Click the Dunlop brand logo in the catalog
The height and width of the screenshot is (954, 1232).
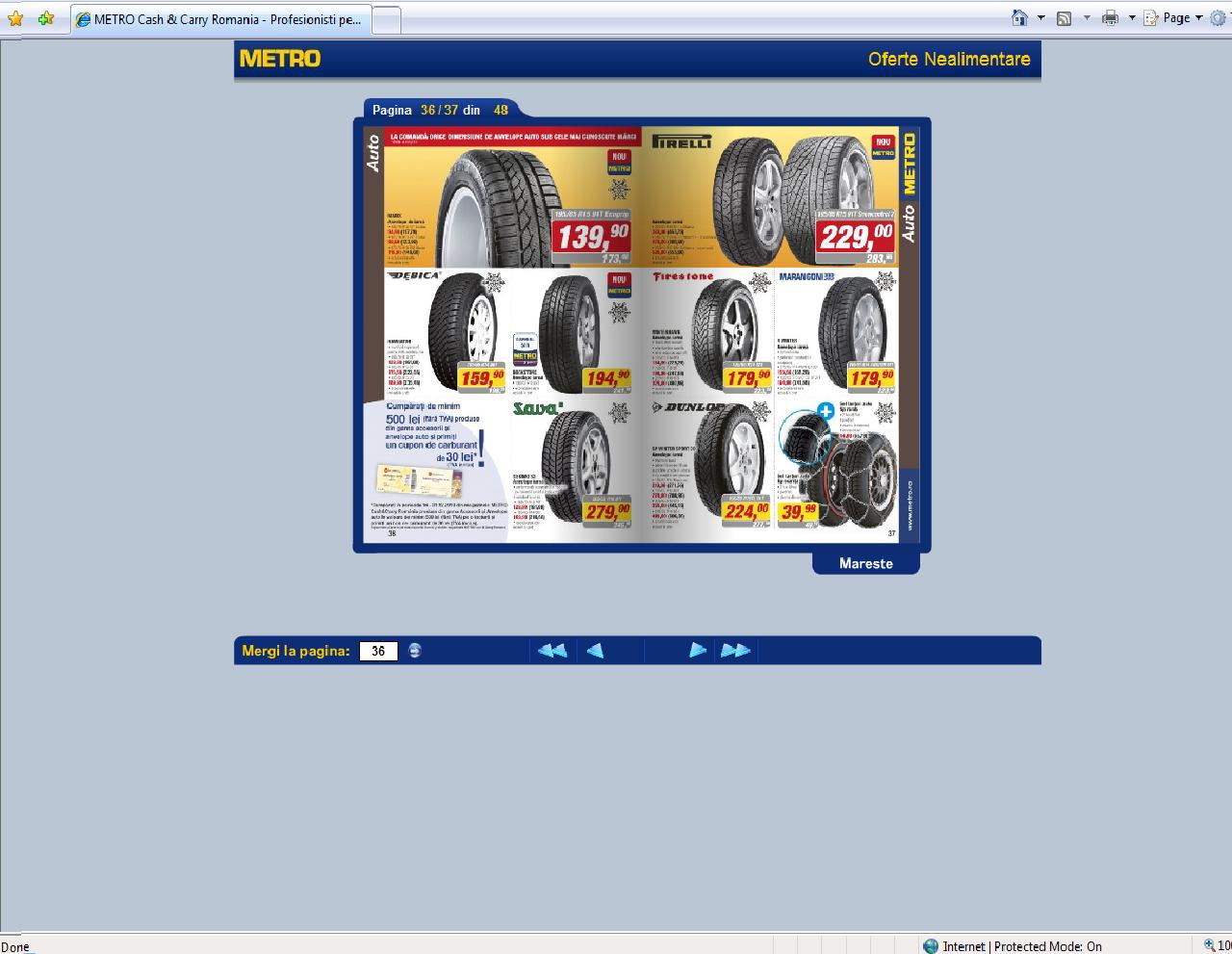(687, 407)
